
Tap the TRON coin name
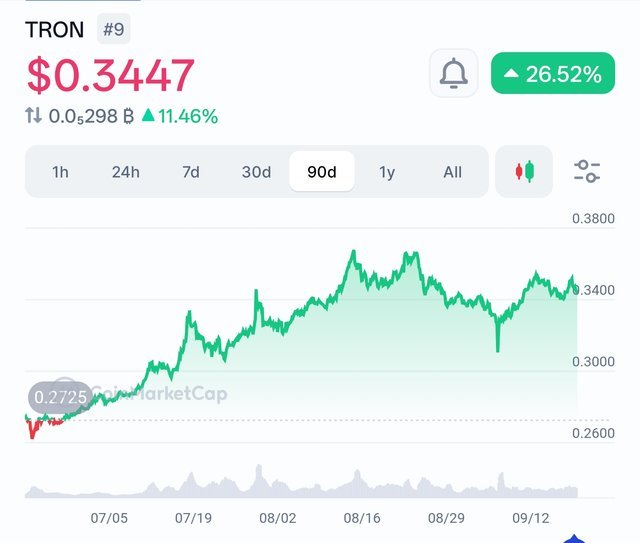point(55,29)
